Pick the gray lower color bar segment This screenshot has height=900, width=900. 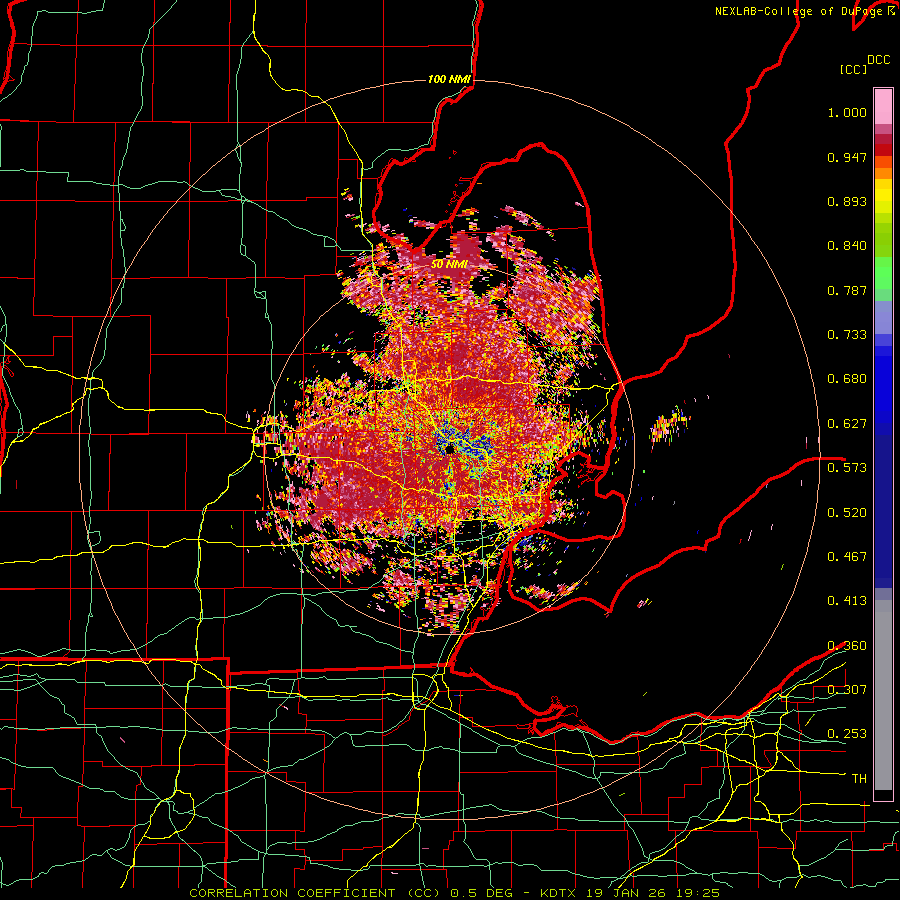883,695
